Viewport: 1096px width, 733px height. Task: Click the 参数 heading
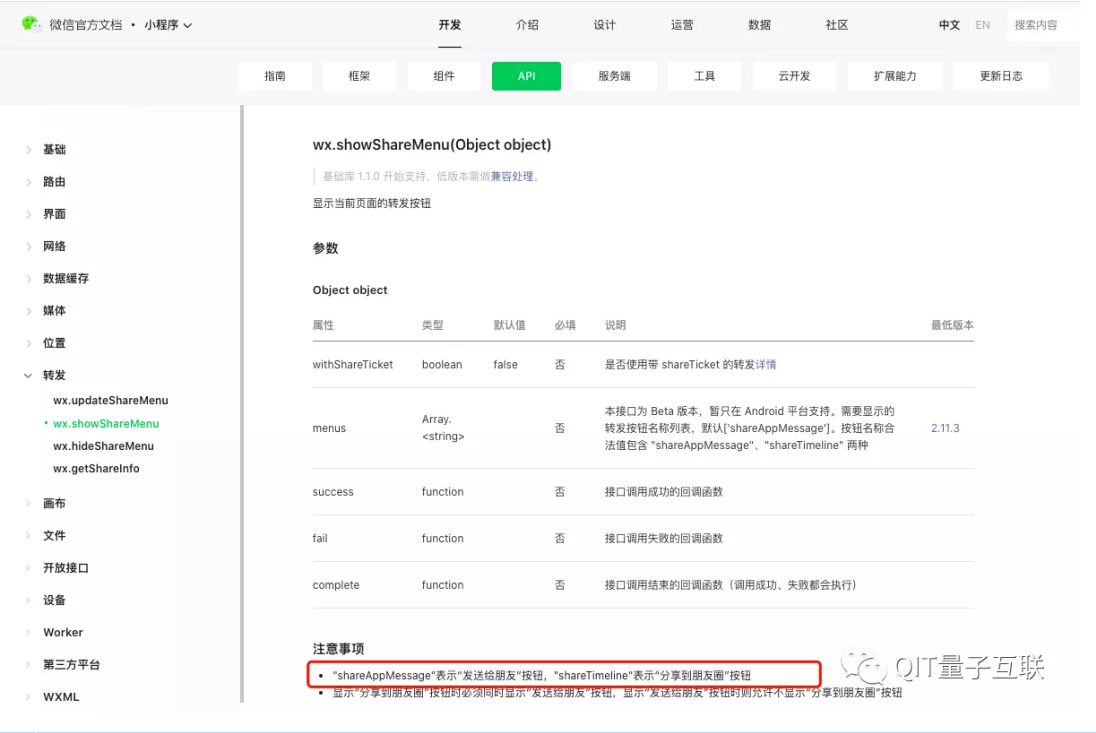click(x=325, y=248)
